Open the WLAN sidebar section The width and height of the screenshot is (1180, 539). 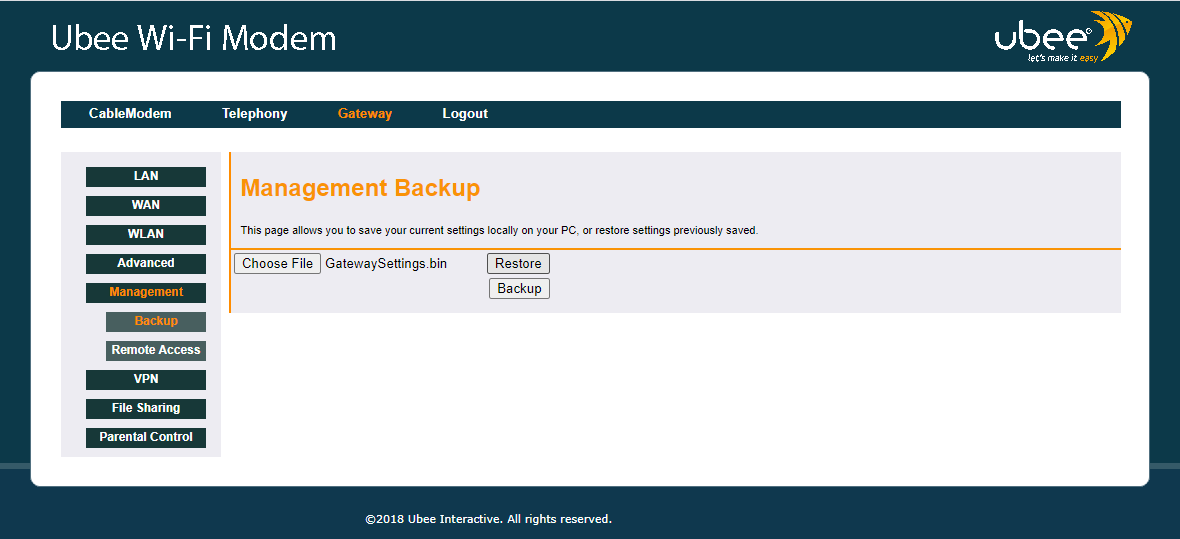(x=146, y=234)
